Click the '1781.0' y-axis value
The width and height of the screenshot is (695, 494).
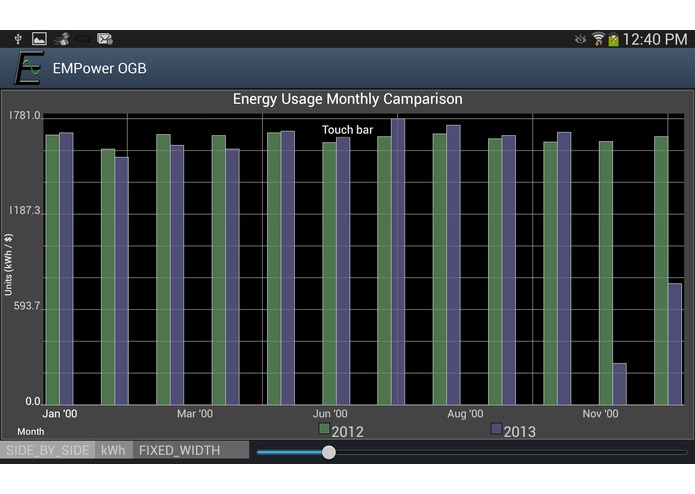click(x=25, y=116)
